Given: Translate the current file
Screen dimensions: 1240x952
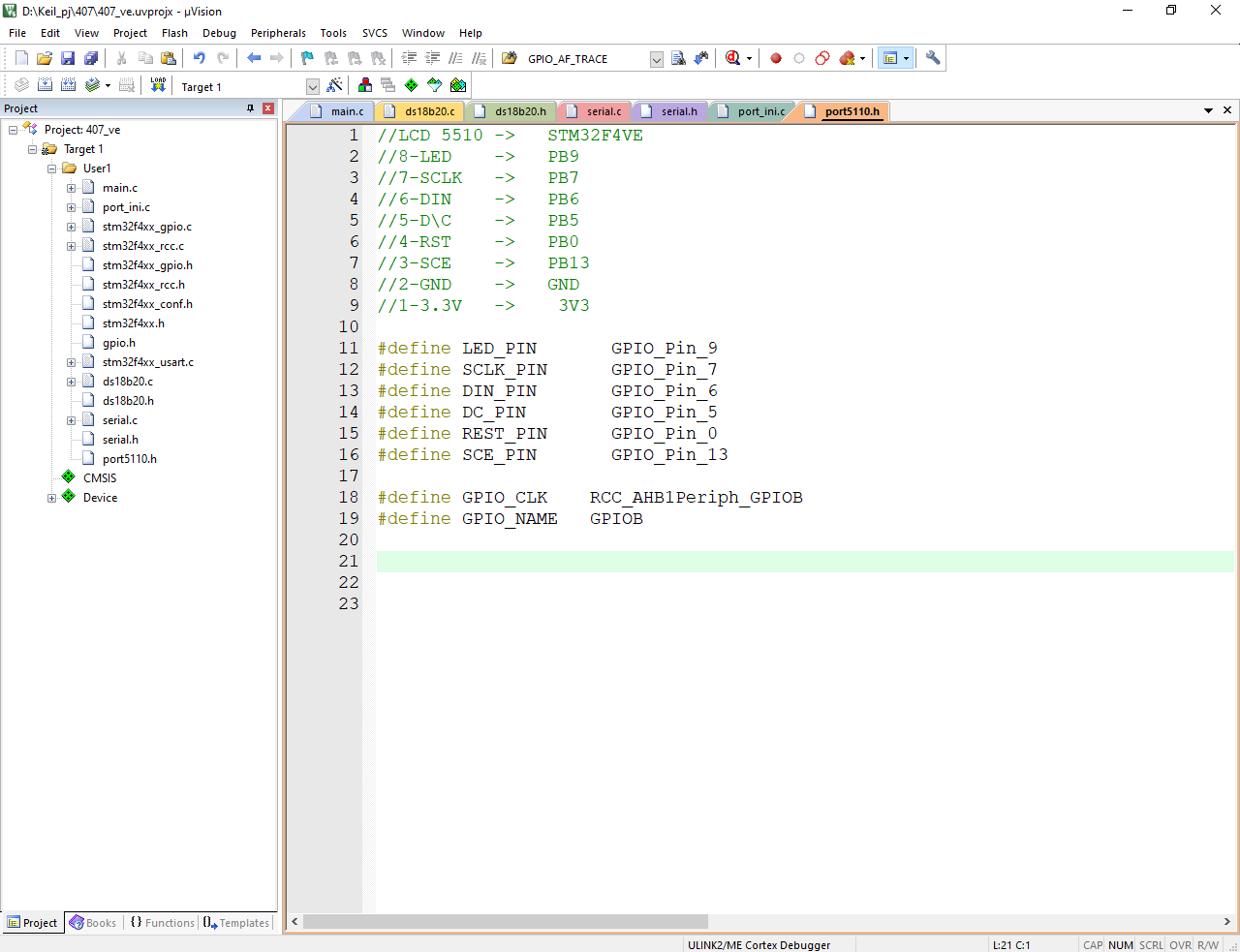Looking at the screenshot, I should point(21,85).
